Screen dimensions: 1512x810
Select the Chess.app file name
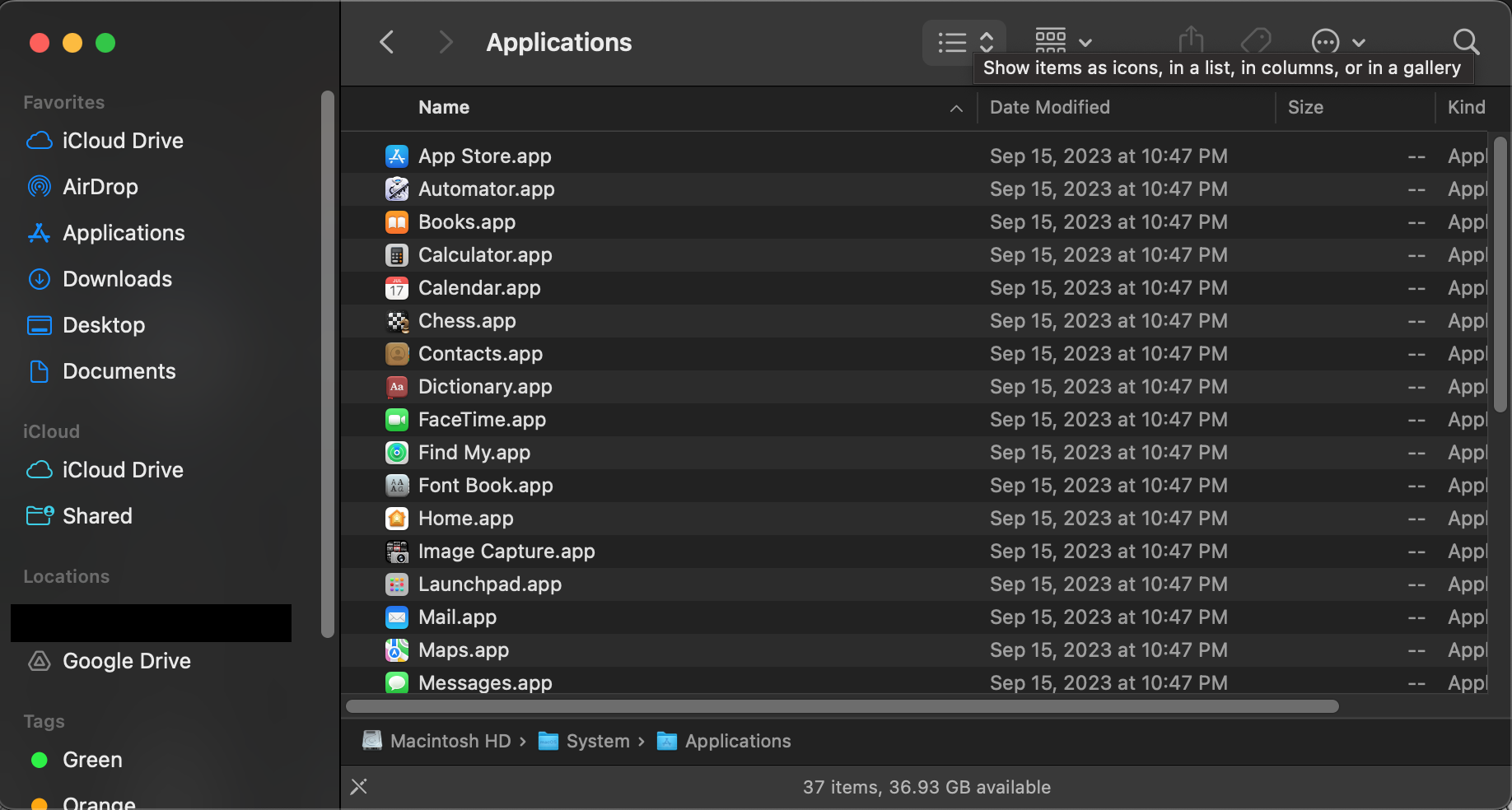pyautogui.click(x=467, y=321)
